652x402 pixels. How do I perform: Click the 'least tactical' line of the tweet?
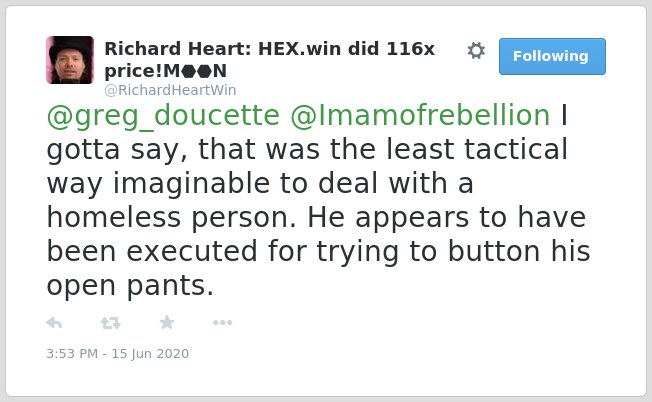[x=307, y=149]
